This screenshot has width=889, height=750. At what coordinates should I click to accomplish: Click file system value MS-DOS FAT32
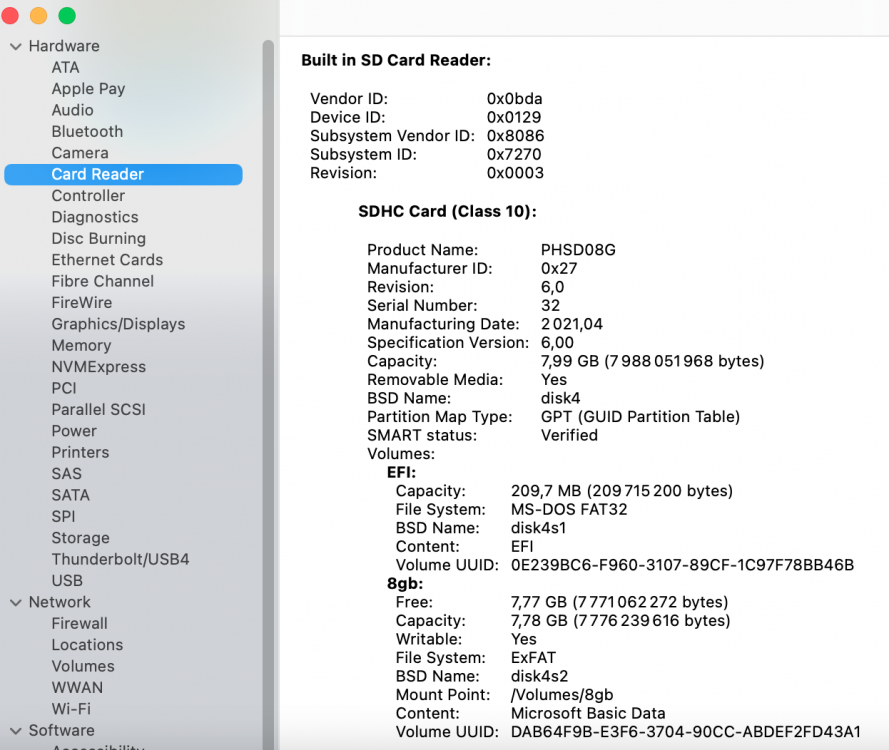569,510
